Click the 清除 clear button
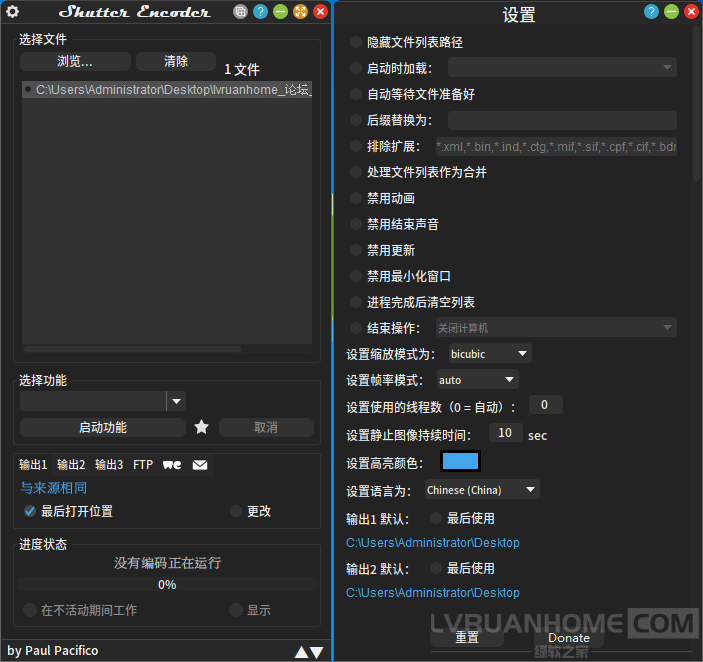The height and width of the screenshot is (662, 703). [x=176, y=61]
